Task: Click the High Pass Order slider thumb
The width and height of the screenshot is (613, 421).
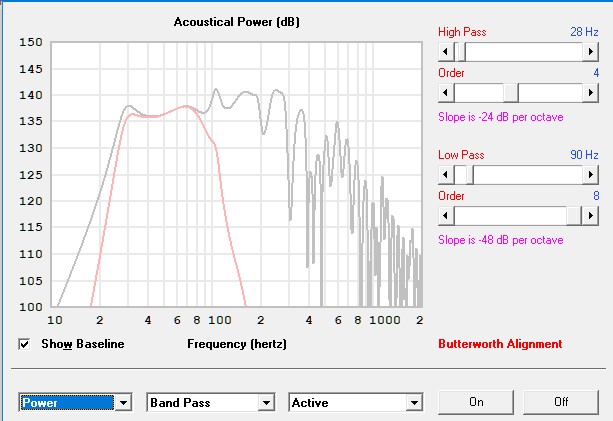Action: [x=511, y=93]
